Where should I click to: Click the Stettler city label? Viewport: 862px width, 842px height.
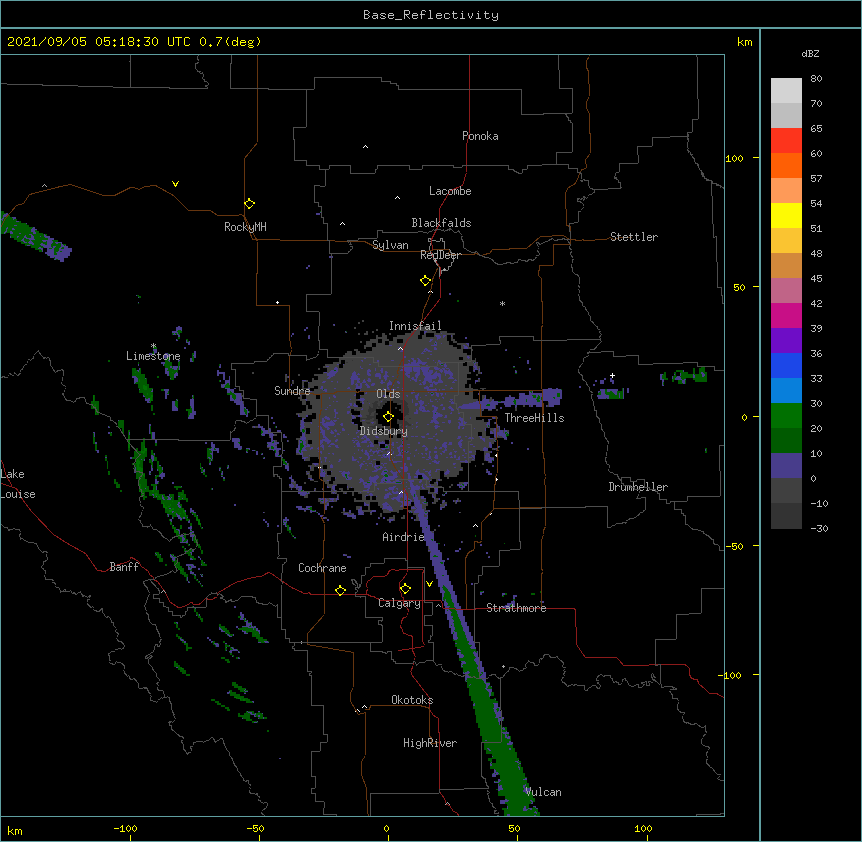coord(634,237)
